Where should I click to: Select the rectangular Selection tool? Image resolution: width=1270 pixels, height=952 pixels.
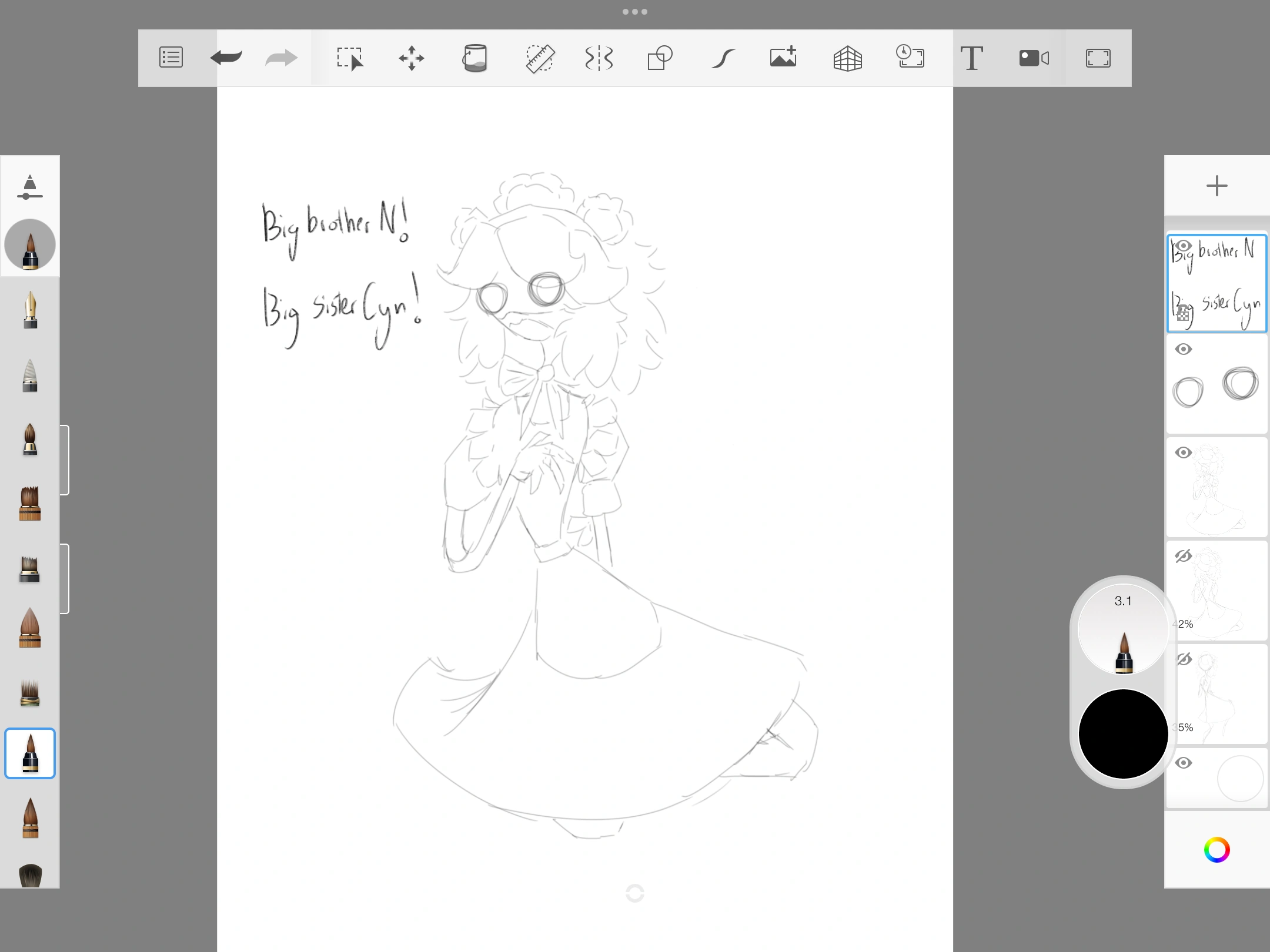click(x=350, y=58)
